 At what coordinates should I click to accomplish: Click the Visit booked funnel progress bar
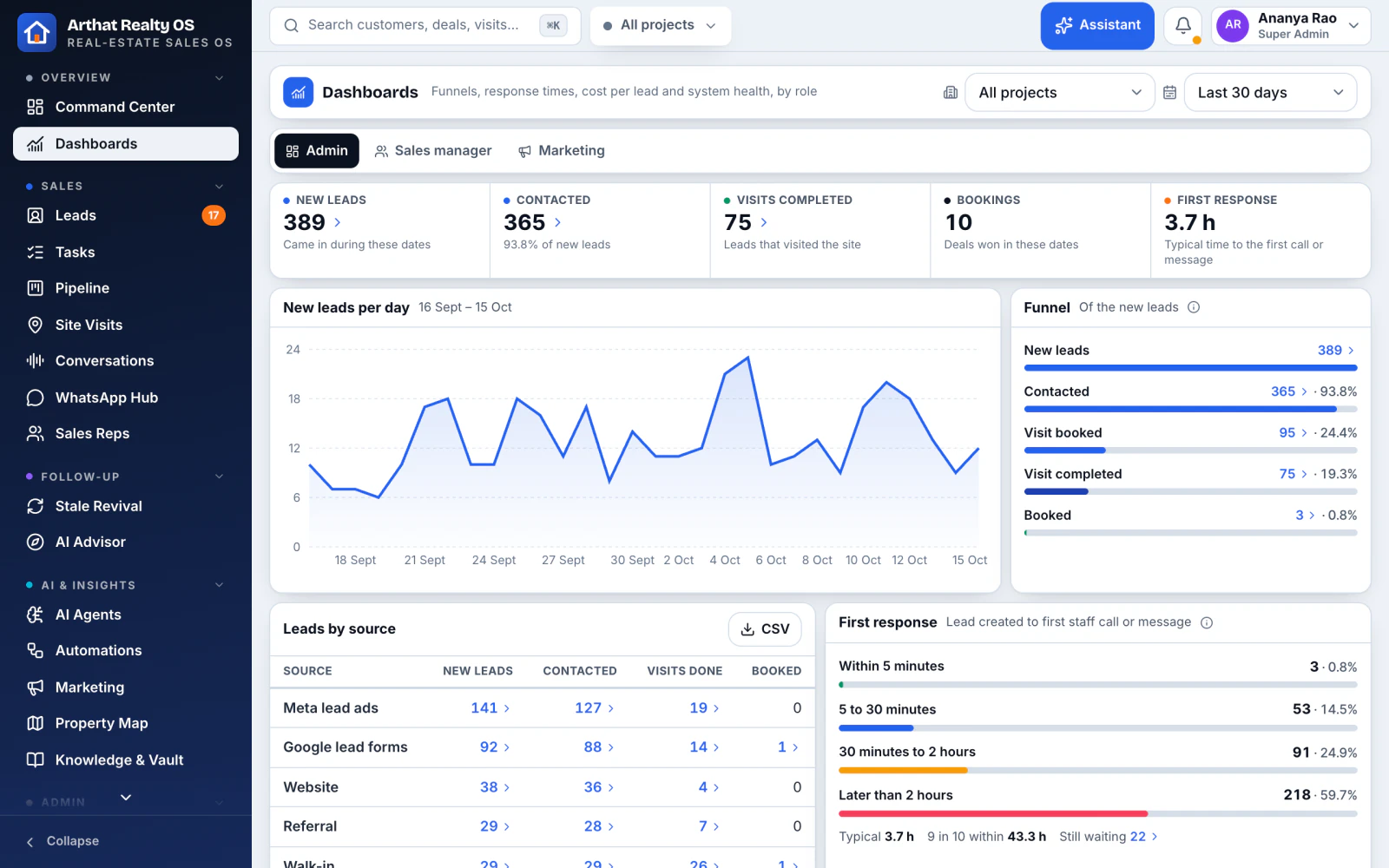click(x=1190, y=450)
